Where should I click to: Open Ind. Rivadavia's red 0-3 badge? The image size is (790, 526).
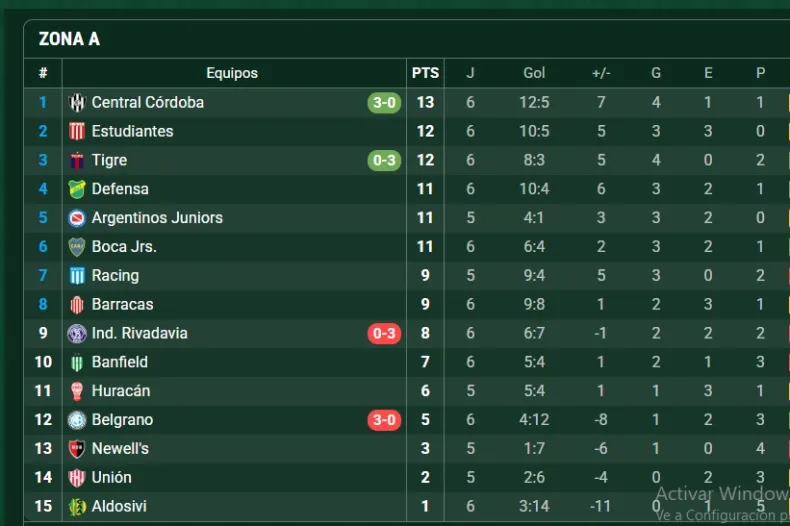384,333
